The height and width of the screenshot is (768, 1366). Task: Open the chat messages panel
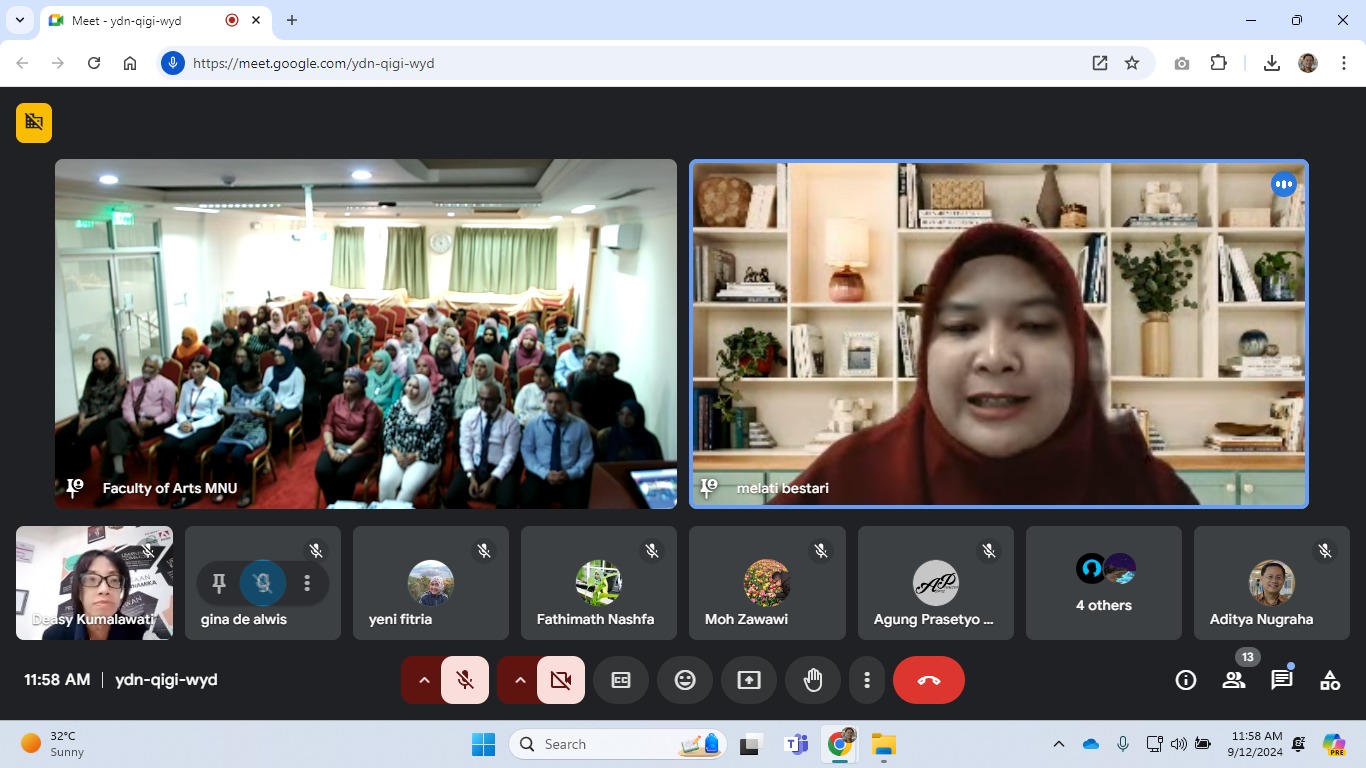pos(1281,680)
